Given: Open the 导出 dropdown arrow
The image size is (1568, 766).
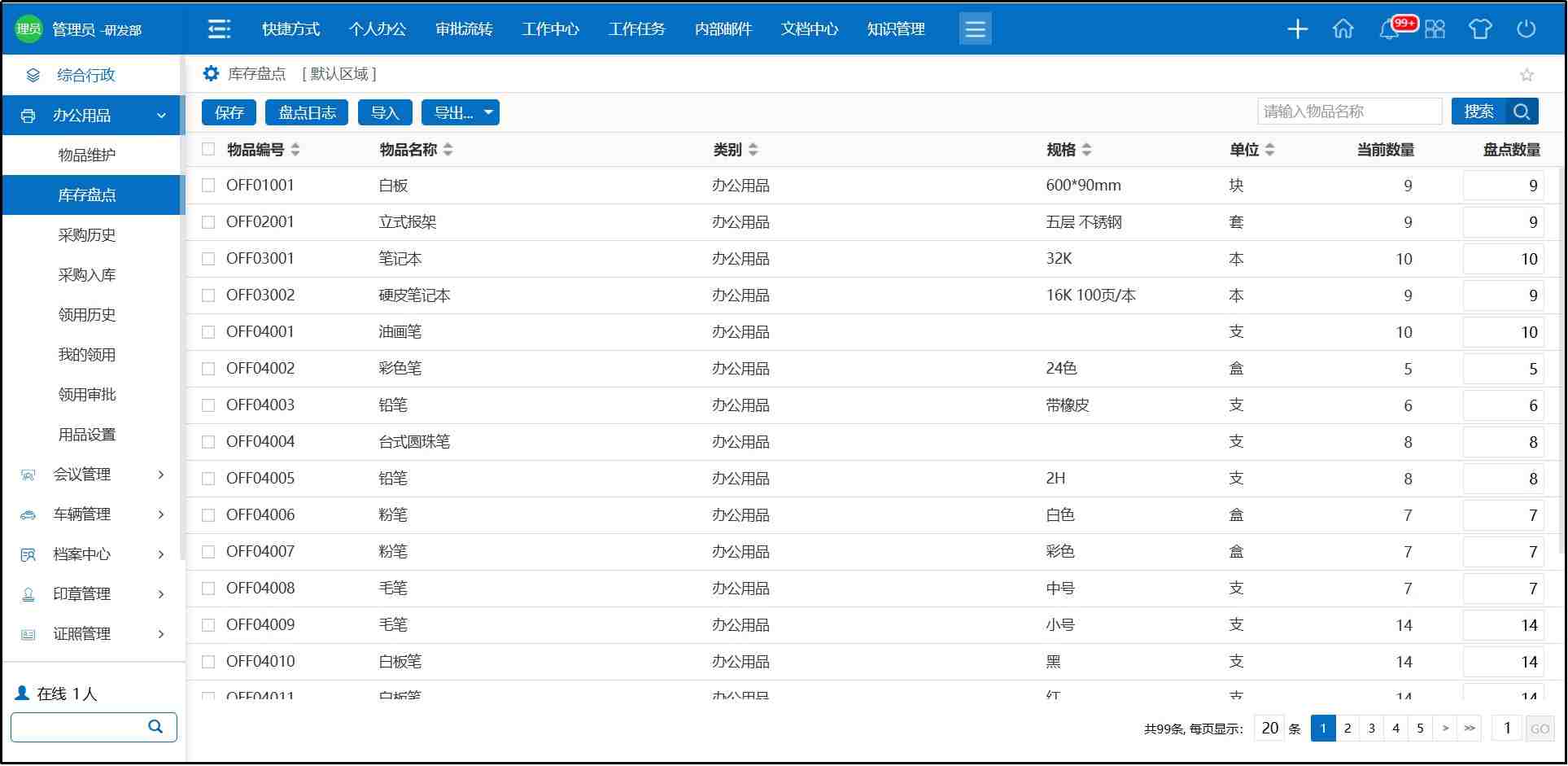Looking at the screenshot, I should pyautogui.click(x=488, y=112).
